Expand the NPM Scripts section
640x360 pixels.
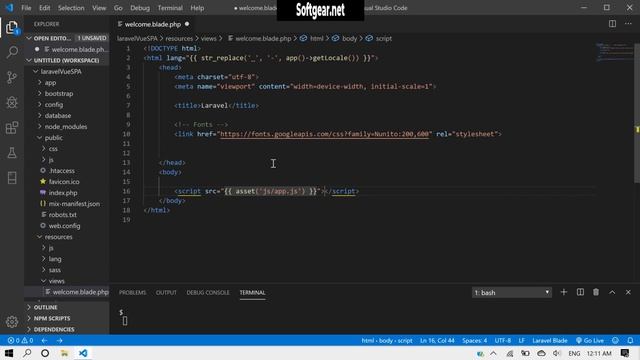click(x=67, y=318)
